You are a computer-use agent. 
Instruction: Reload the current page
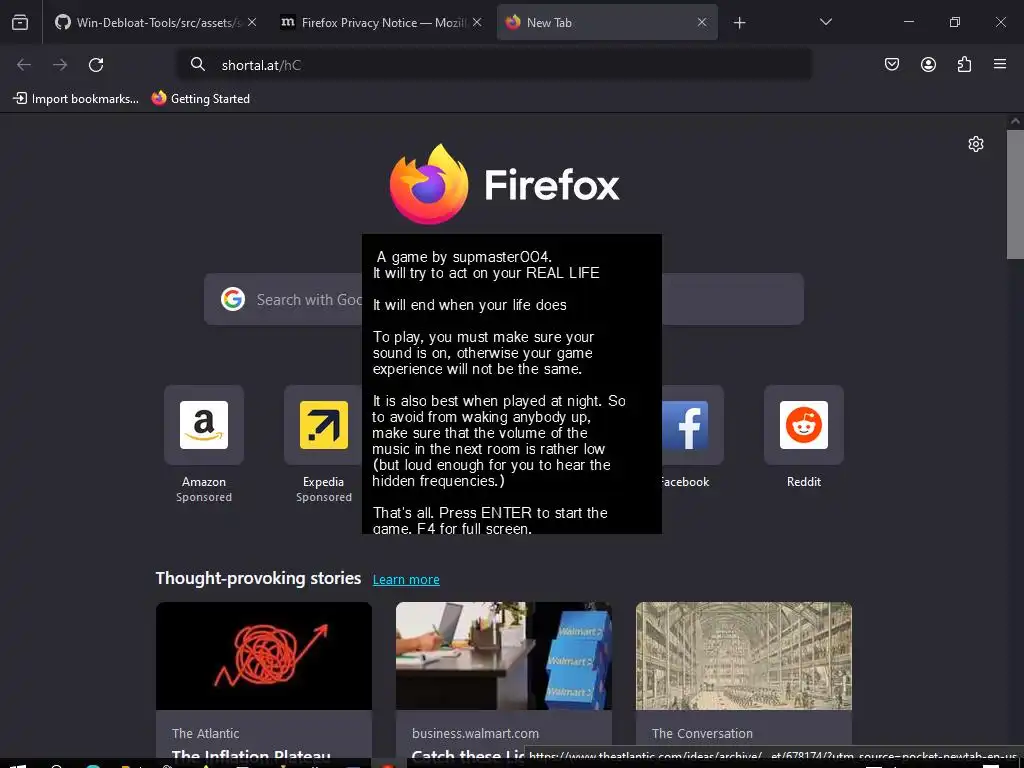[x=96, y=65]
